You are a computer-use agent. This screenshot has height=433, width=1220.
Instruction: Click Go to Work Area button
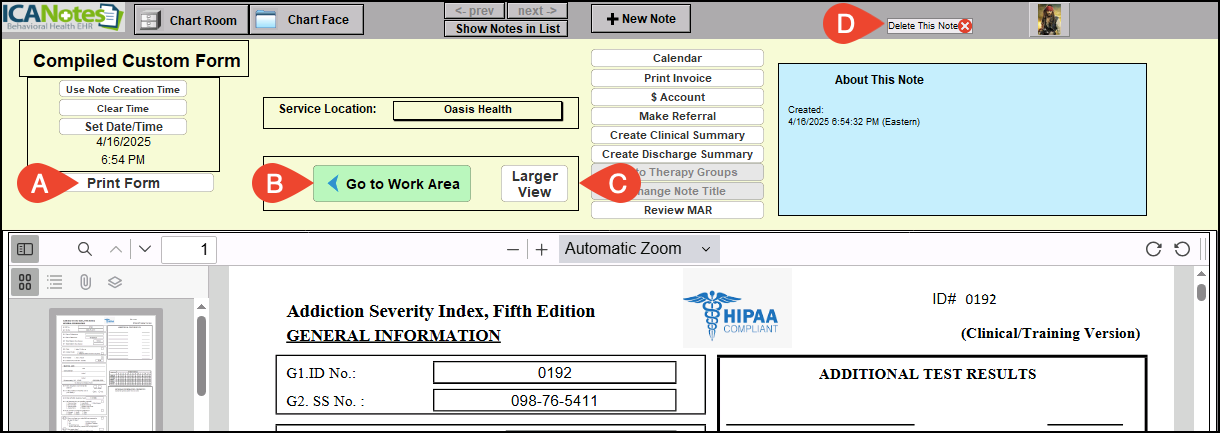tap(392, 184)
